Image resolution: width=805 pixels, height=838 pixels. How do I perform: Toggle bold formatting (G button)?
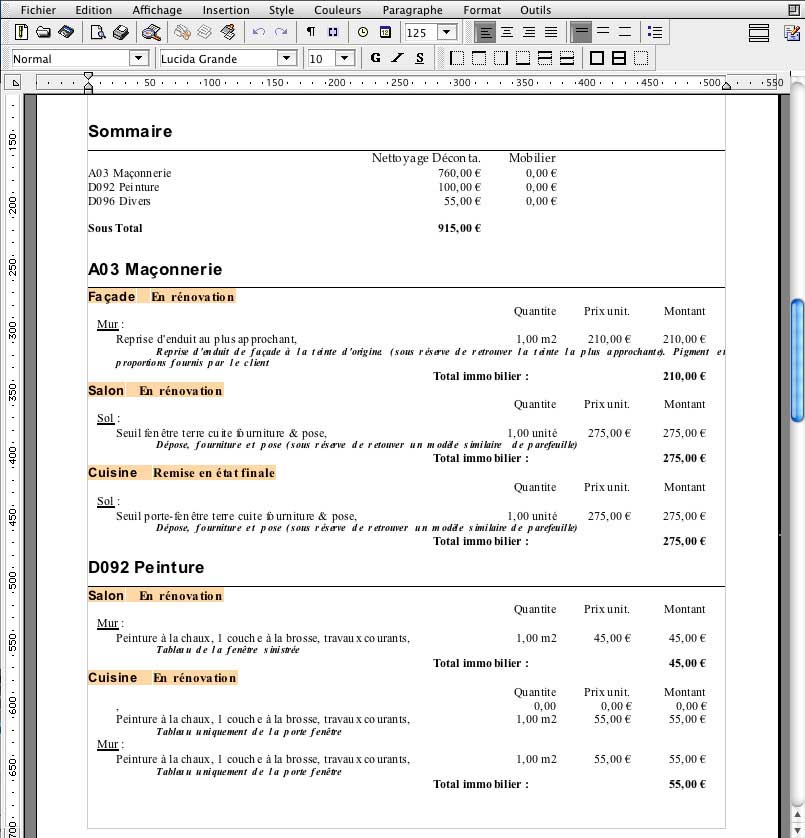coord(375,59)
